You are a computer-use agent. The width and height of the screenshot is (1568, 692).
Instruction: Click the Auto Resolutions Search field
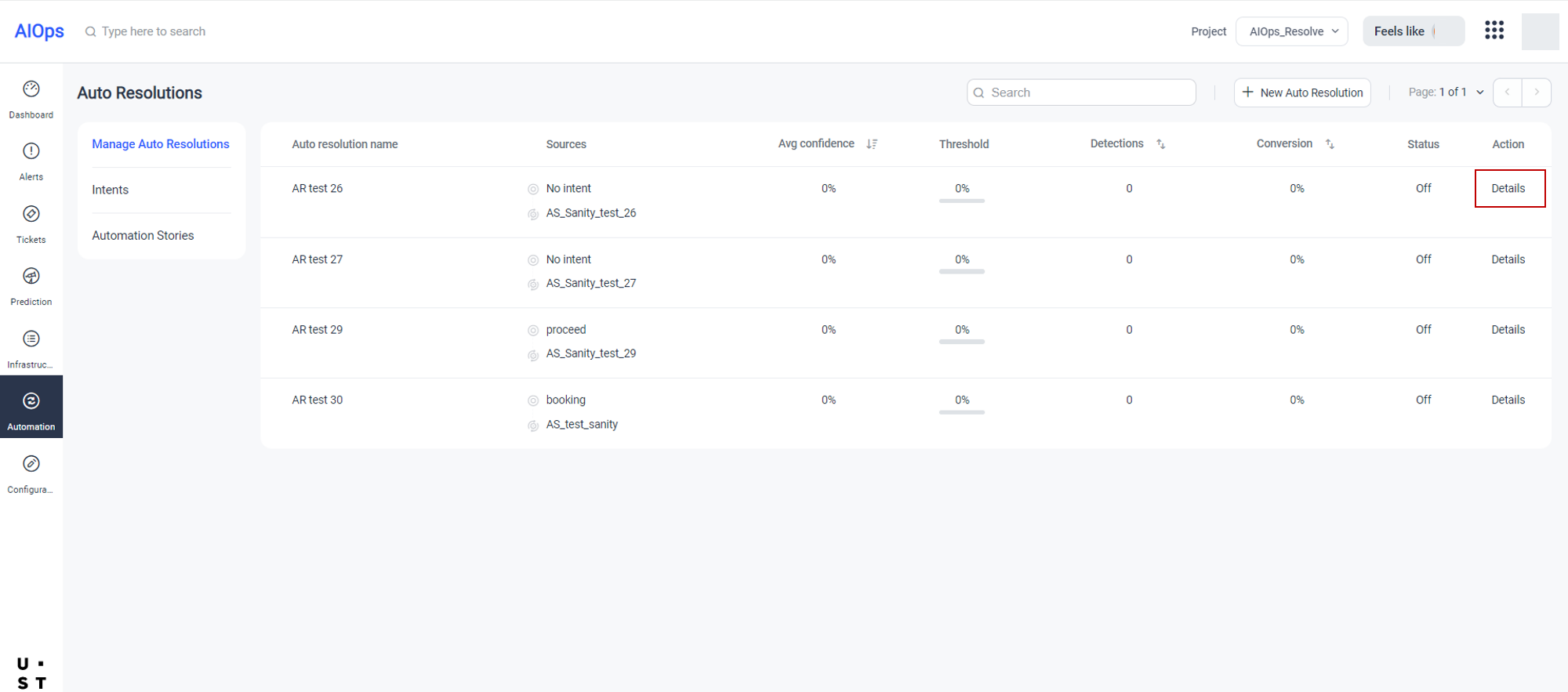point(1082,92)
